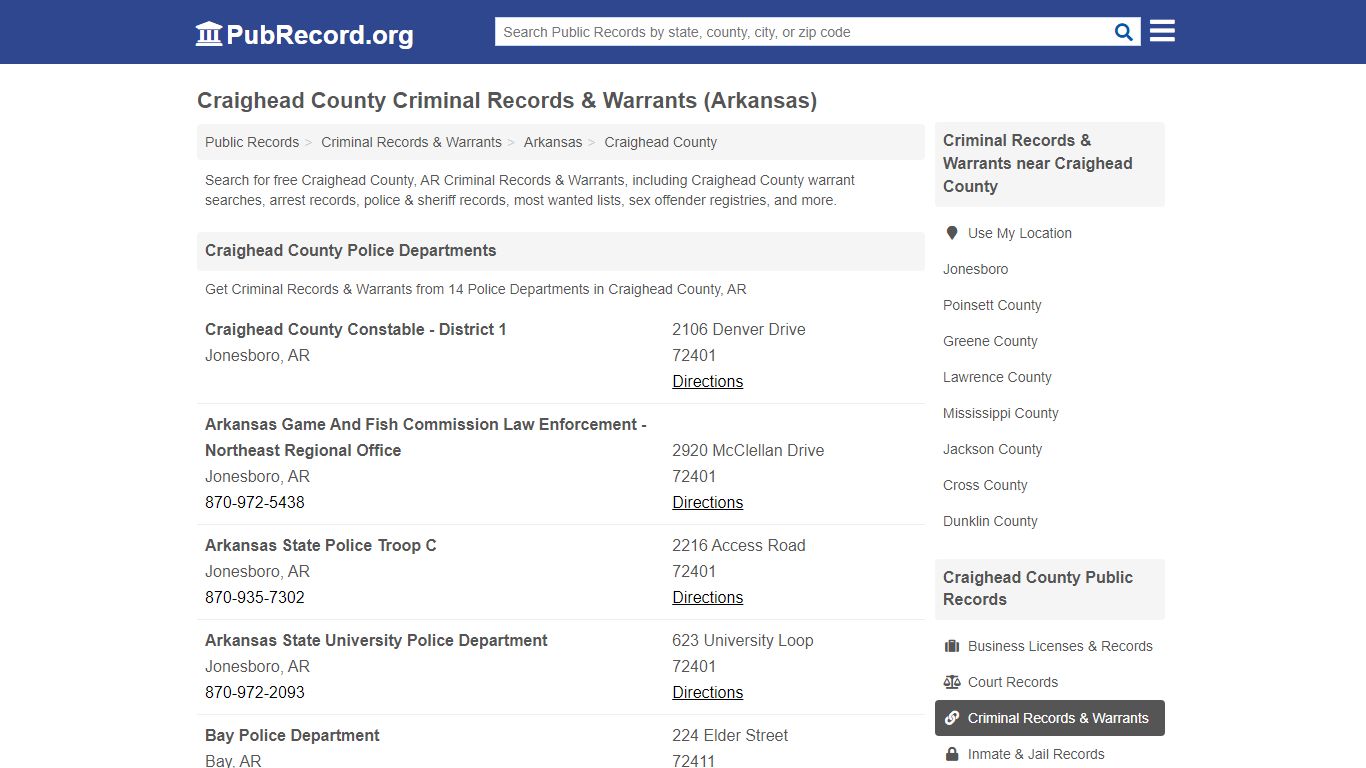Click the Use My Location pin icon
The height and width of the screenshot is (768, 1366).
coord(952,233)
